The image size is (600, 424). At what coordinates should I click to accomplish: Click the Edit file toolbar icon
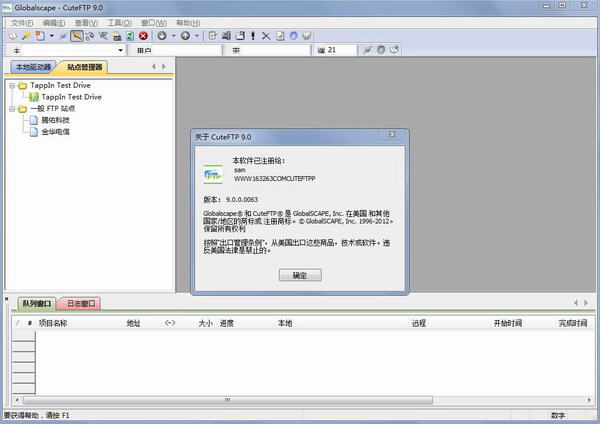(212, 36)
